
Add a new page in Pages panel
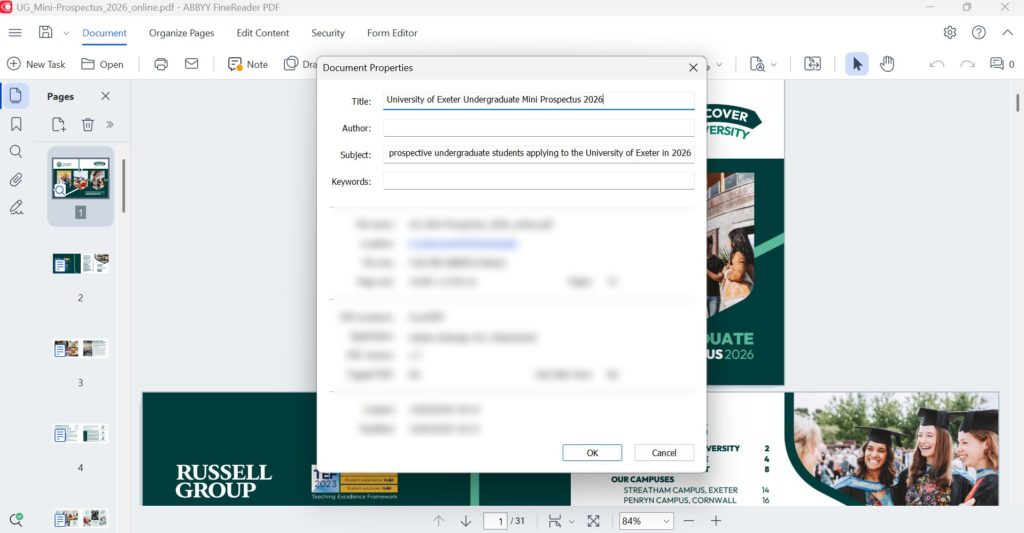click(59, 124)
